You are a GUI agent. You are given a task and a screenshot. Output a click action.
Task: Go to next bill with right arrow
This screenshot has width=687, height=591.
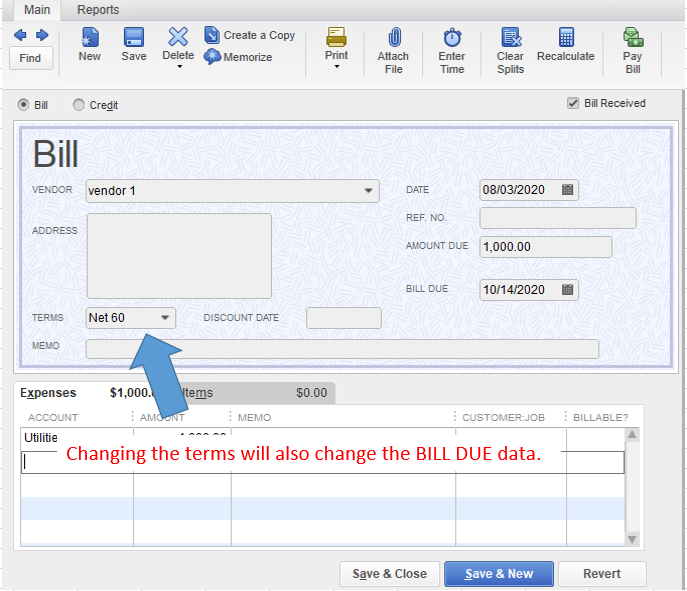pyautogui.click(x=42, y=35)
